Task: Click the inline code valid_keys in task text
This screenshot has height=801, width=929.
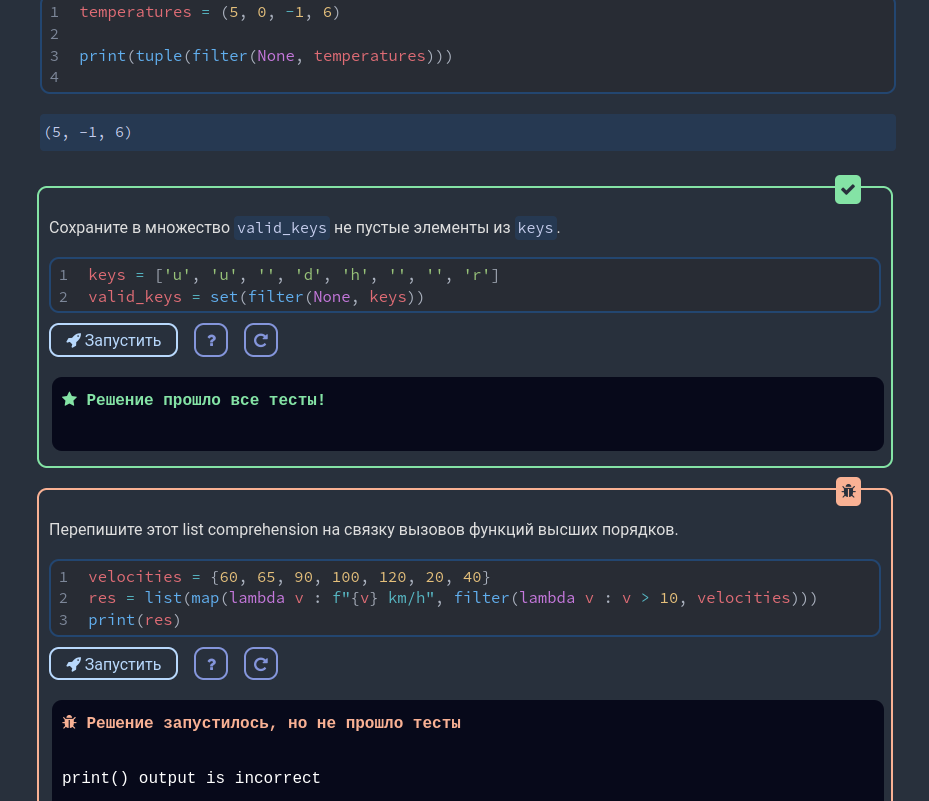Action: (281, 228)
